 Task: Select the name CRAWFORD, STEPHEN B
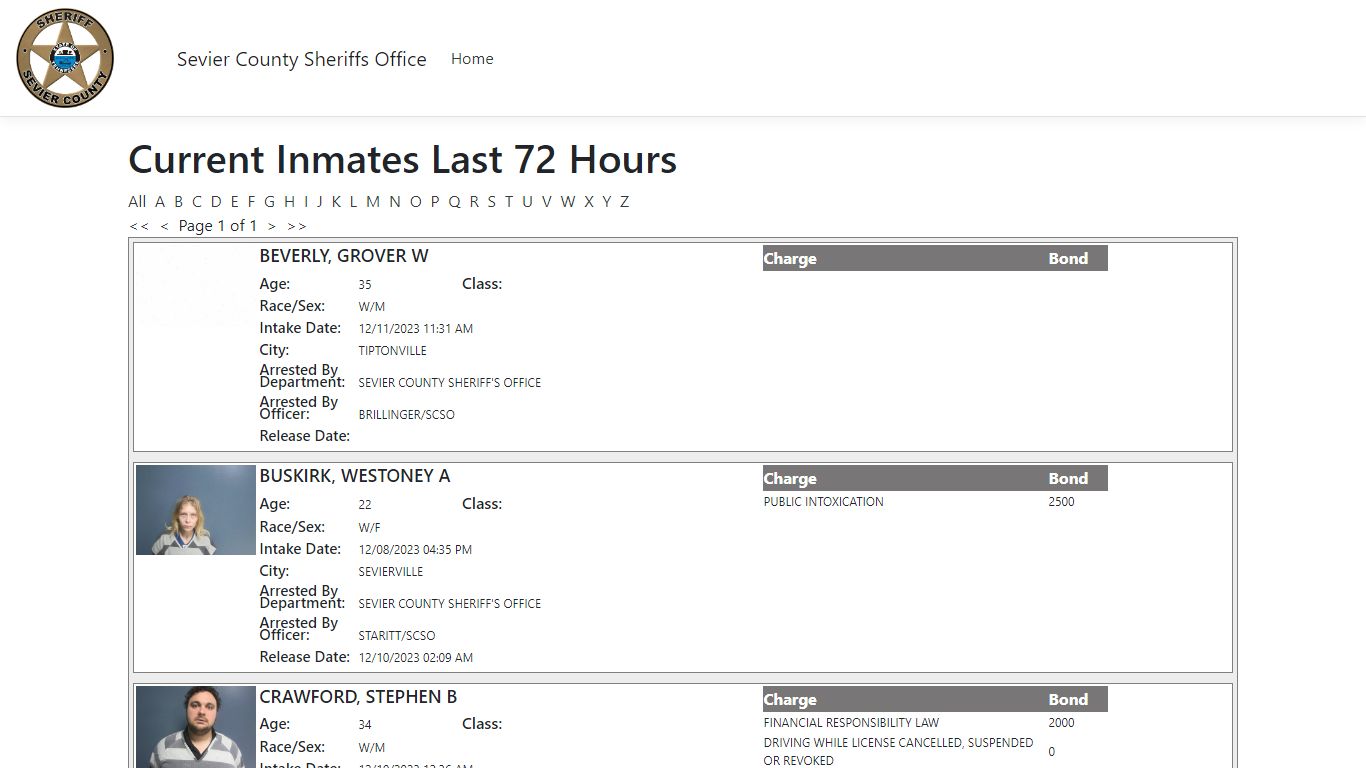(358, 697)
